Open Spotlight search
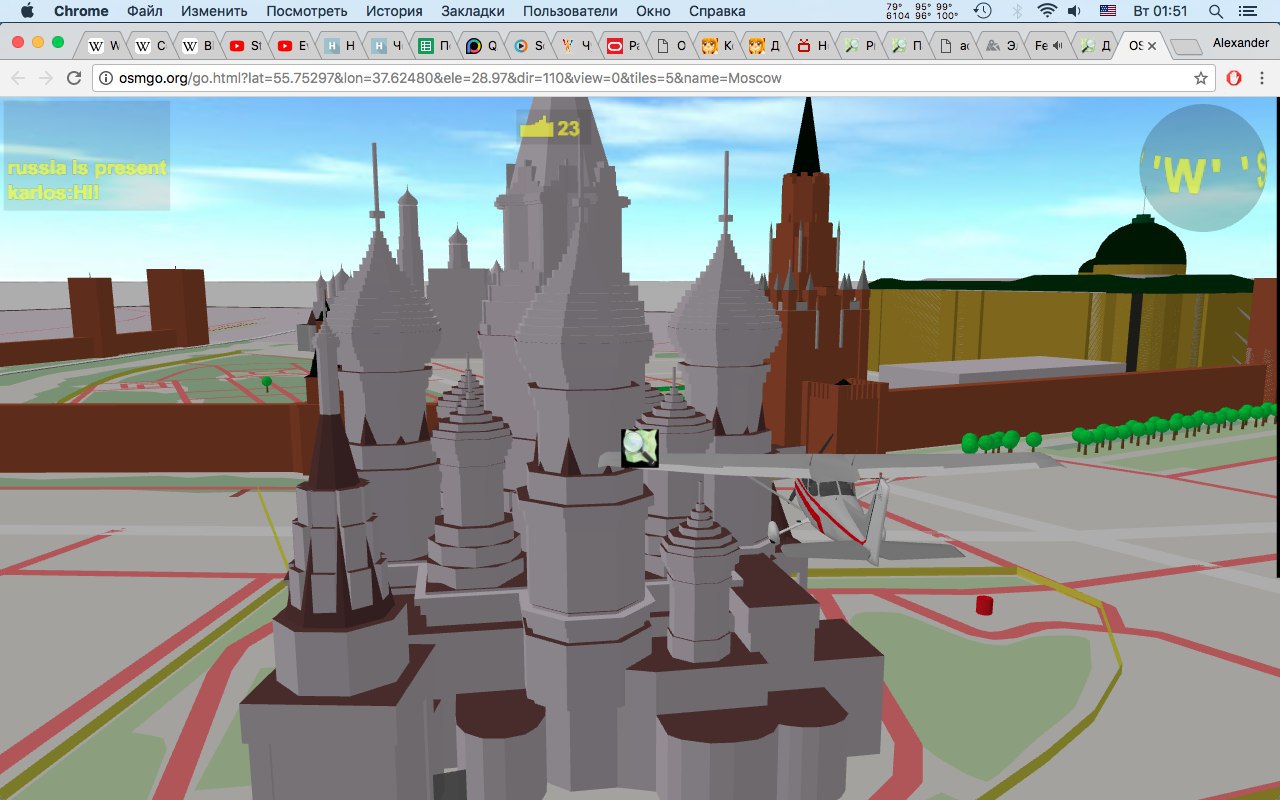 (x=1216, y=11)
